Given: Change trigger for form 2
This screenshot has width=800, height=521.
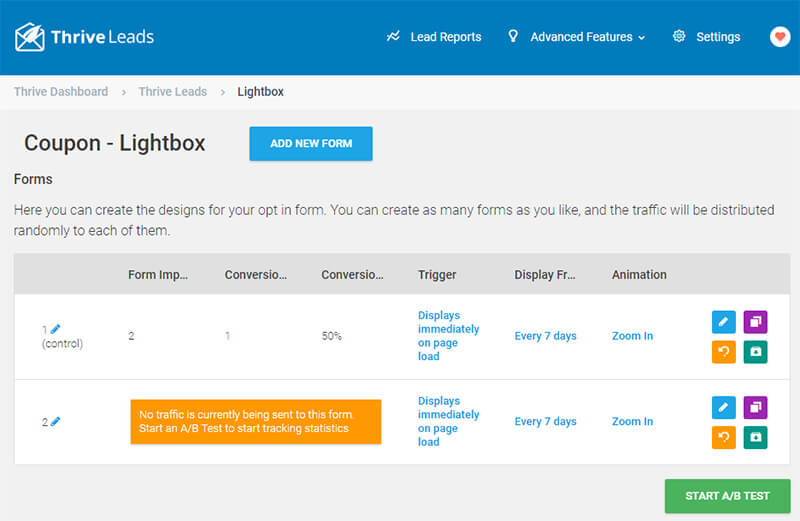Looking at the screenshot, I should (448, 421).
